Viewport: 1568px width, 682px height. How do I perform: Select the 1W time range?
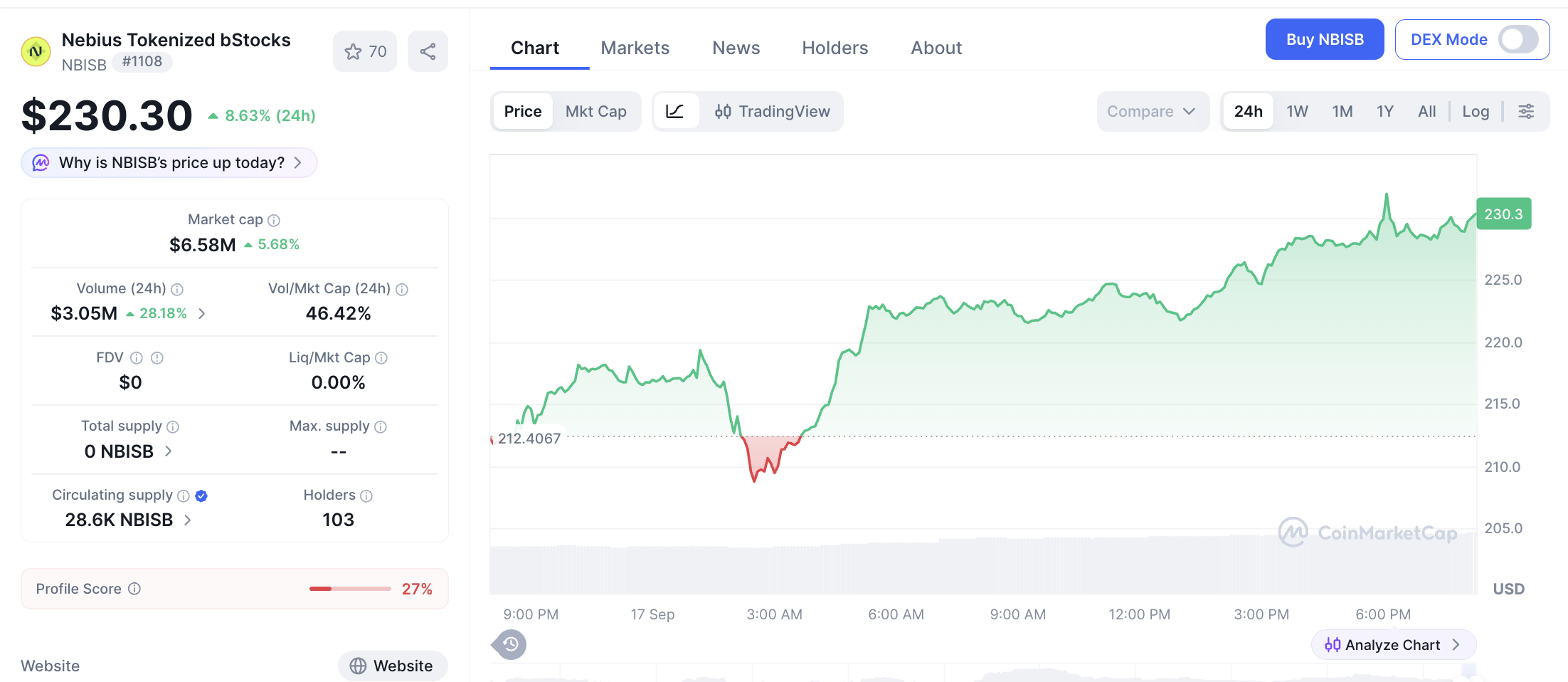click(x=1297, y=111)
